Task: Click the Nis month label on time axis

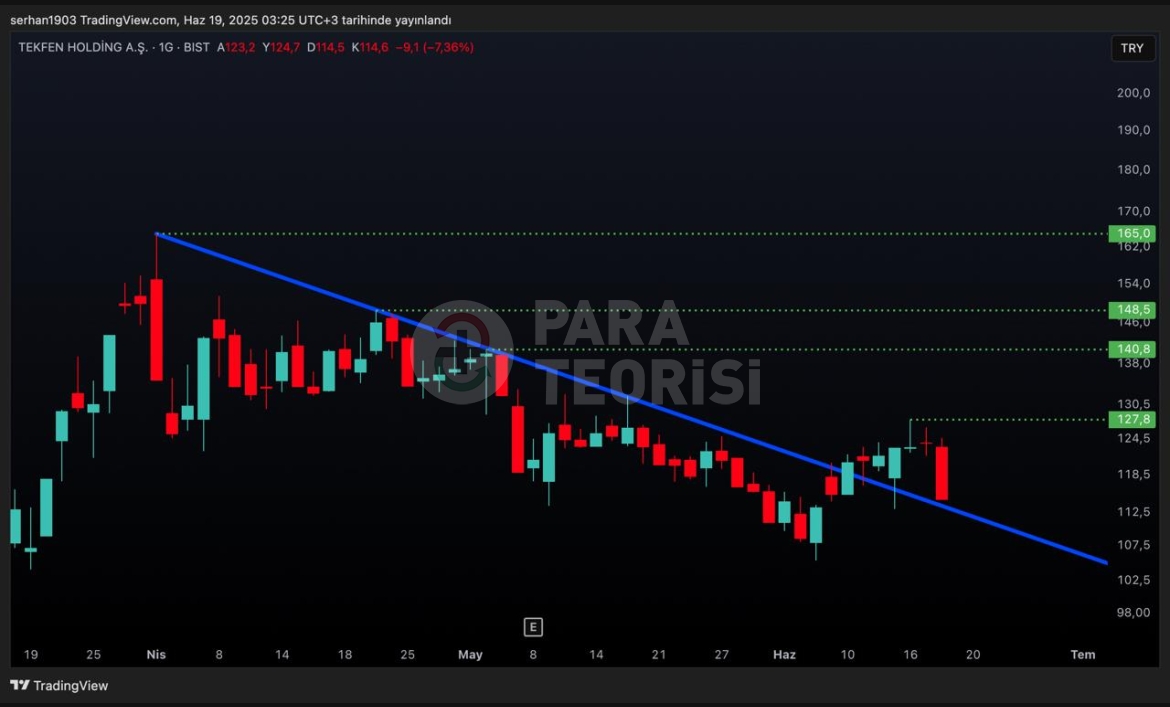Action: pyautogui.click(x=156, y=654)
